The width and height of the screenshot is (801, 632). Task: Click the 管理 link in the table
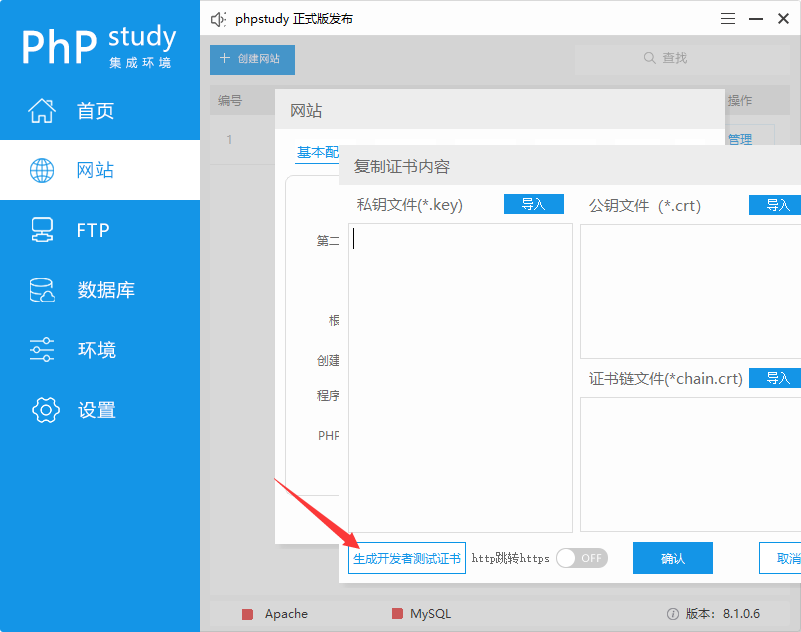click(x=739, y=139)
